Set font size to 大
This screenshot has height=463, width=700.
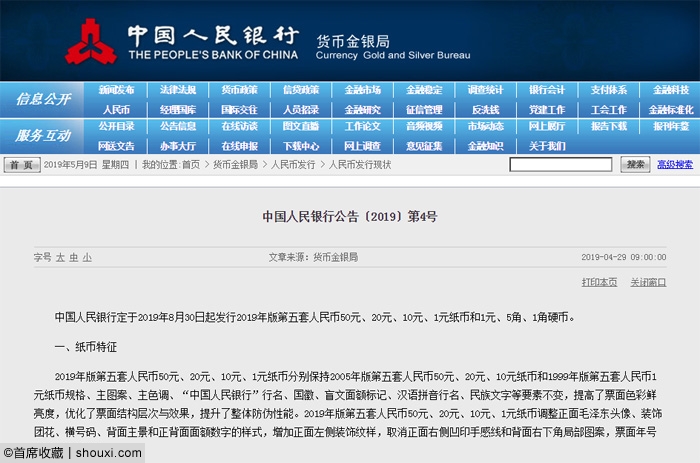coord(60,258)
